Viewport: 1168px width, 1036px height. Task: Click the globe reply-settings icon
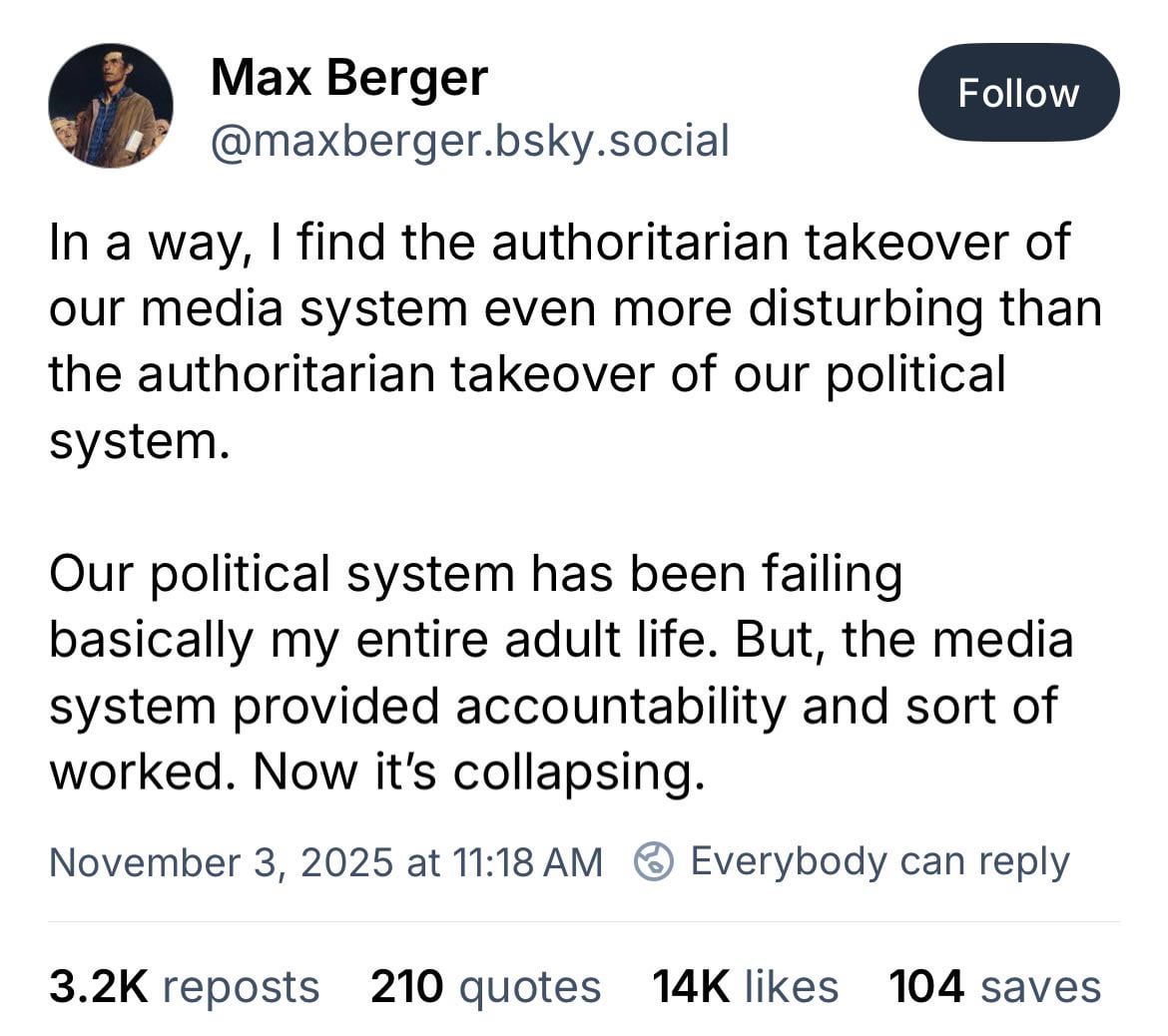(654, 861)
